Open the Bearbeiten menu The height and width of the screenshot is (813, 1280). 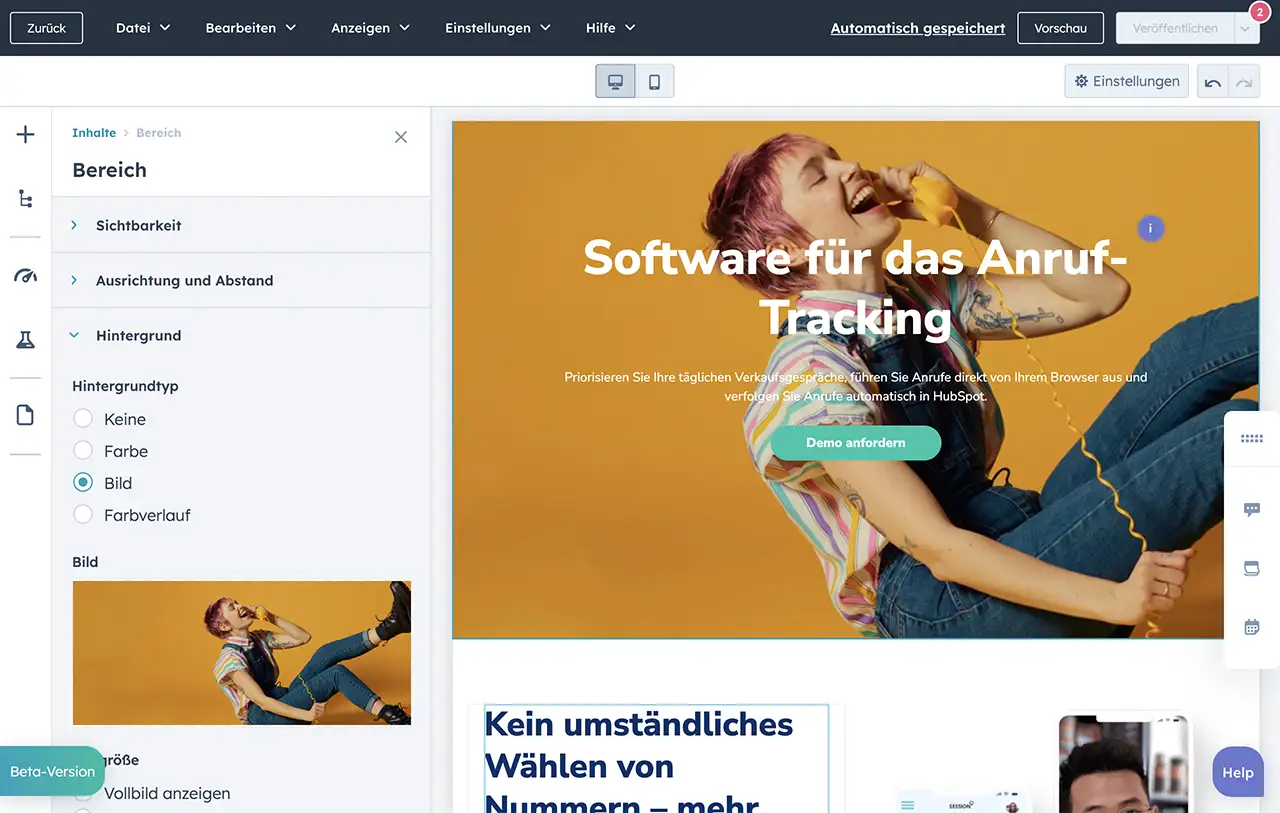pyautogui.click(x=251, y=28)
